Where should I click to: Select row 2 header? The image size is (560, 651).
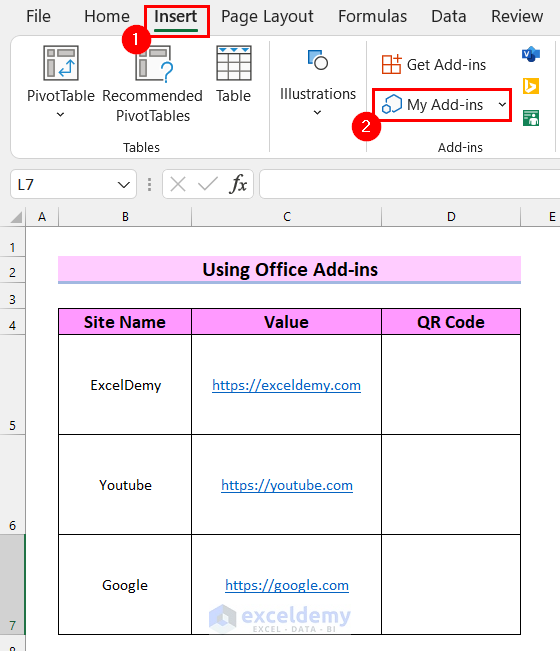click(x=12, y=272)
